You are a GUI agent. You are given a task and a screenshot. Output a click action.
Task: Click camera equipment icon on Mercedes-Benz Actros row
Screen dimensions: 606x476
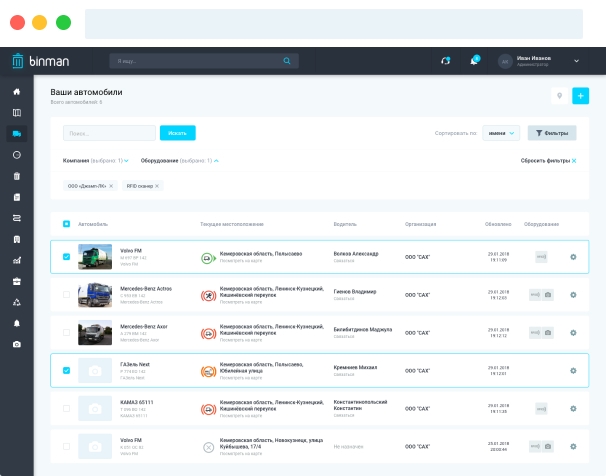point(547,295)
